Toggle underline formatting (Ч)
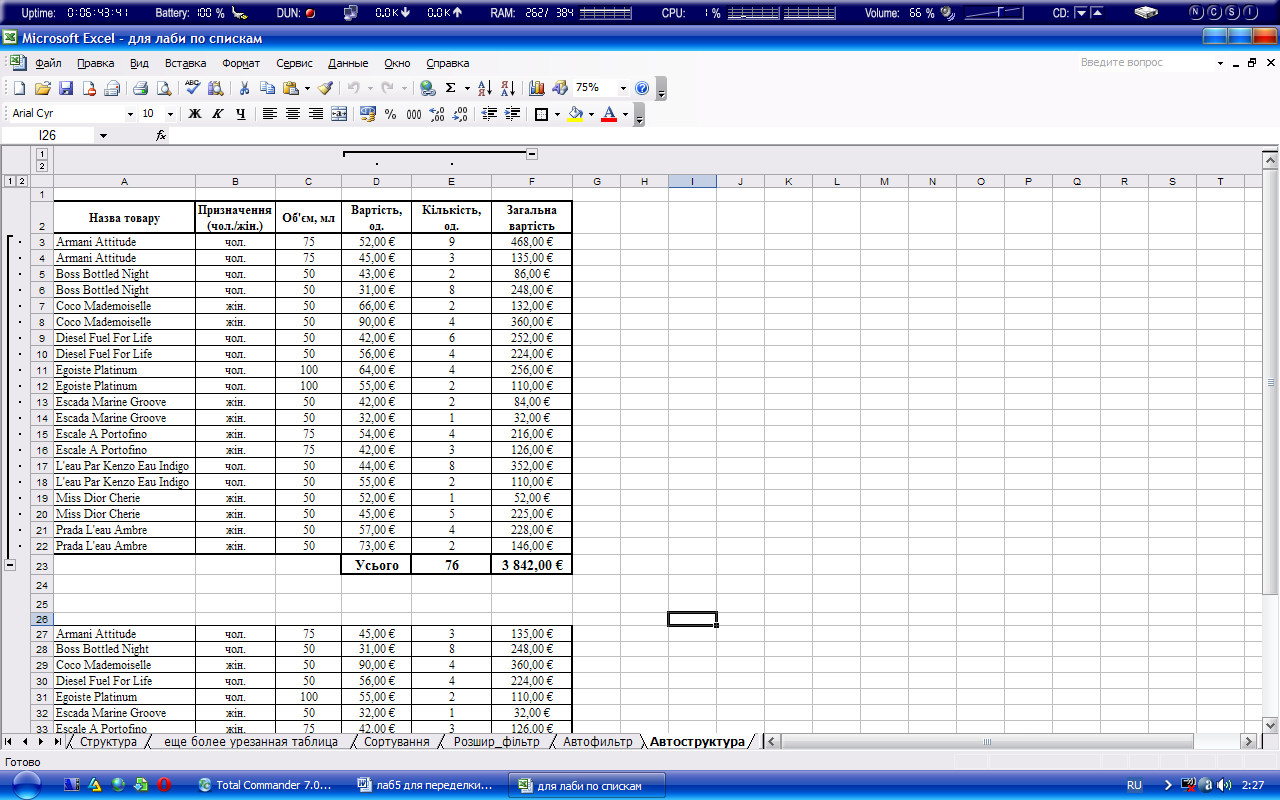 point(241,114)
